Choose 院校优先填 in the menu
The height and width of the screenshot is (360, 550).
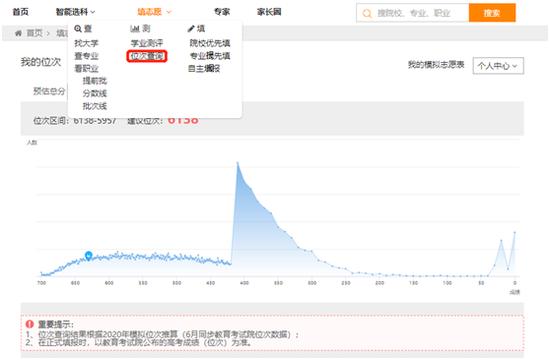coord(210,43)
